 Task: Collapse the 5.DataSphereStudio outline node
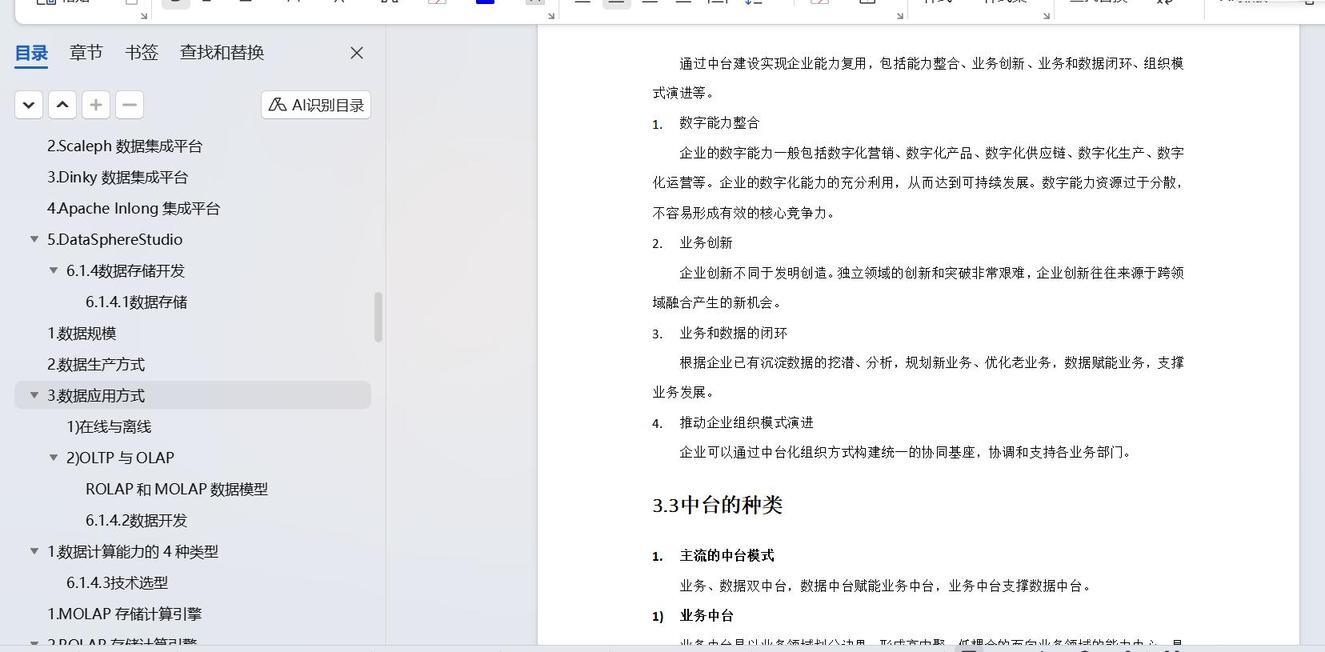pyautogui.click(x=34, y=239)
